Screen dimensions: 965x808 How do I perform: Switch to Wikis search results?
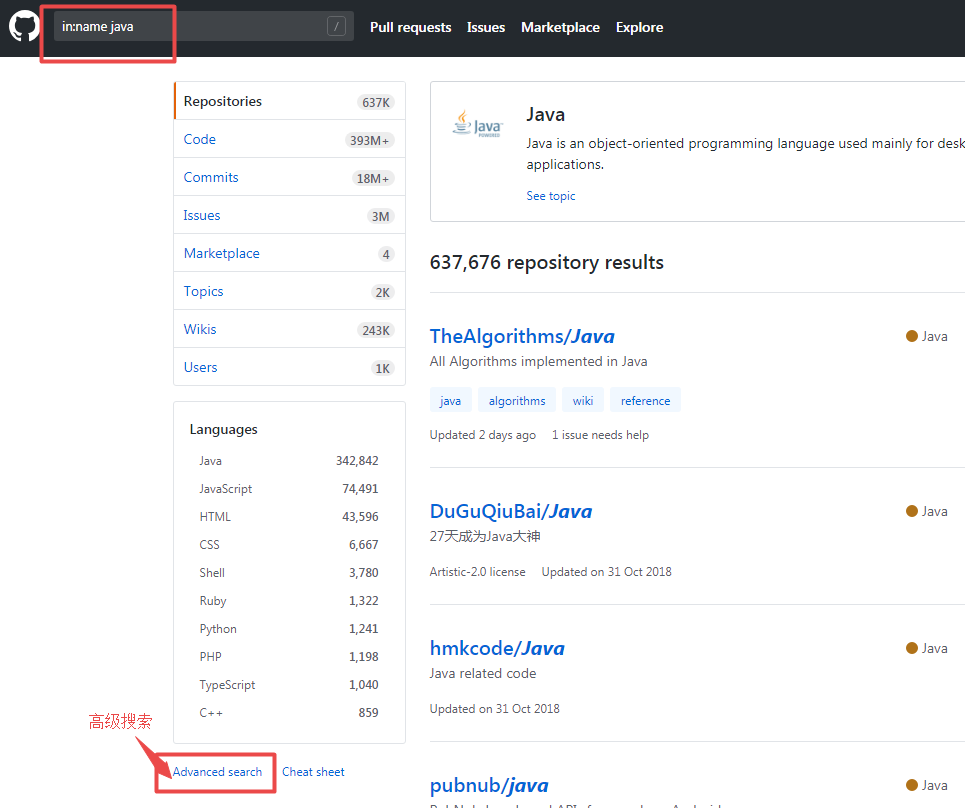pyautogui.click(x=289, y=329)
